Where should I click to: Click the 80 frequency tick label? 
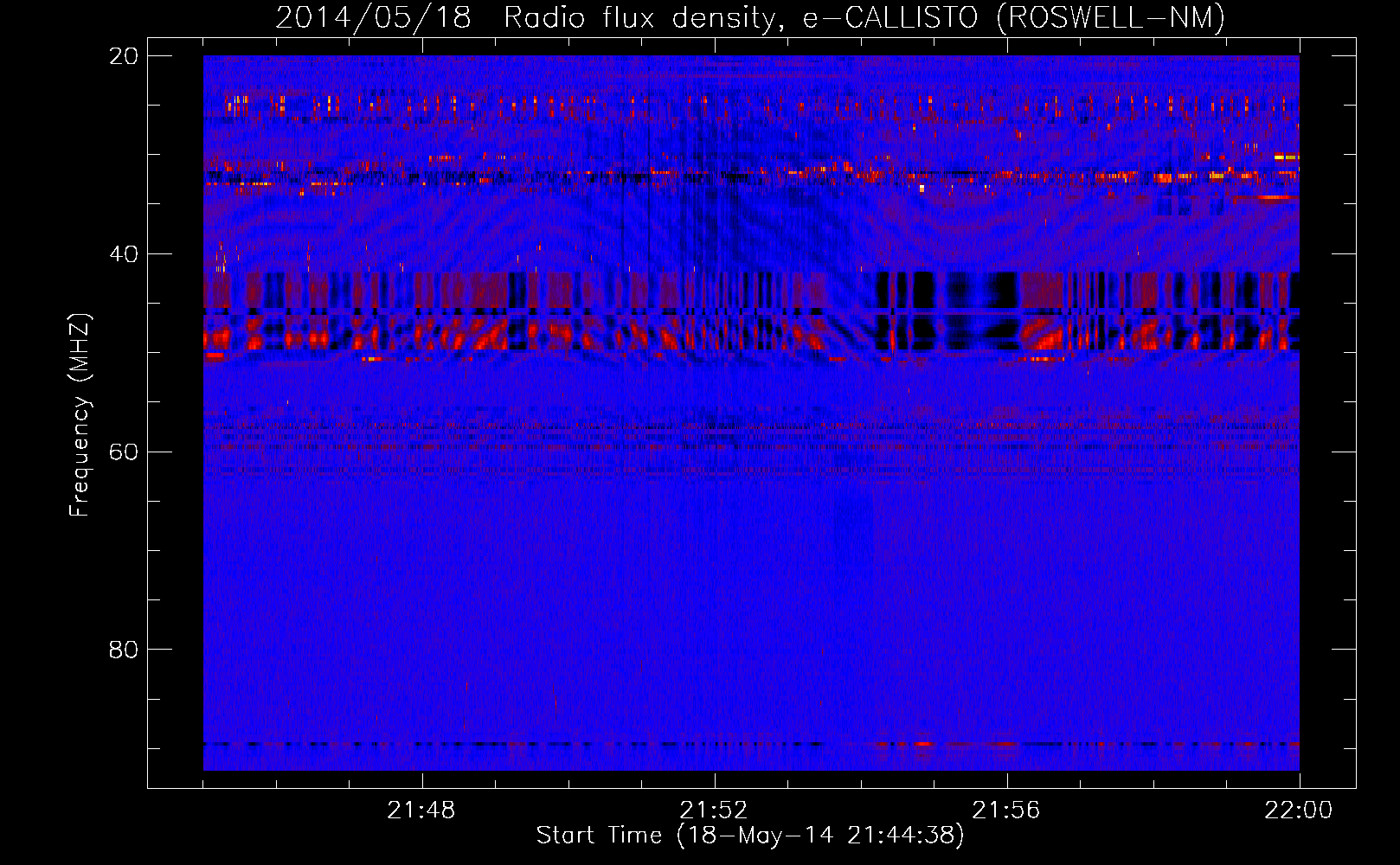123,650
